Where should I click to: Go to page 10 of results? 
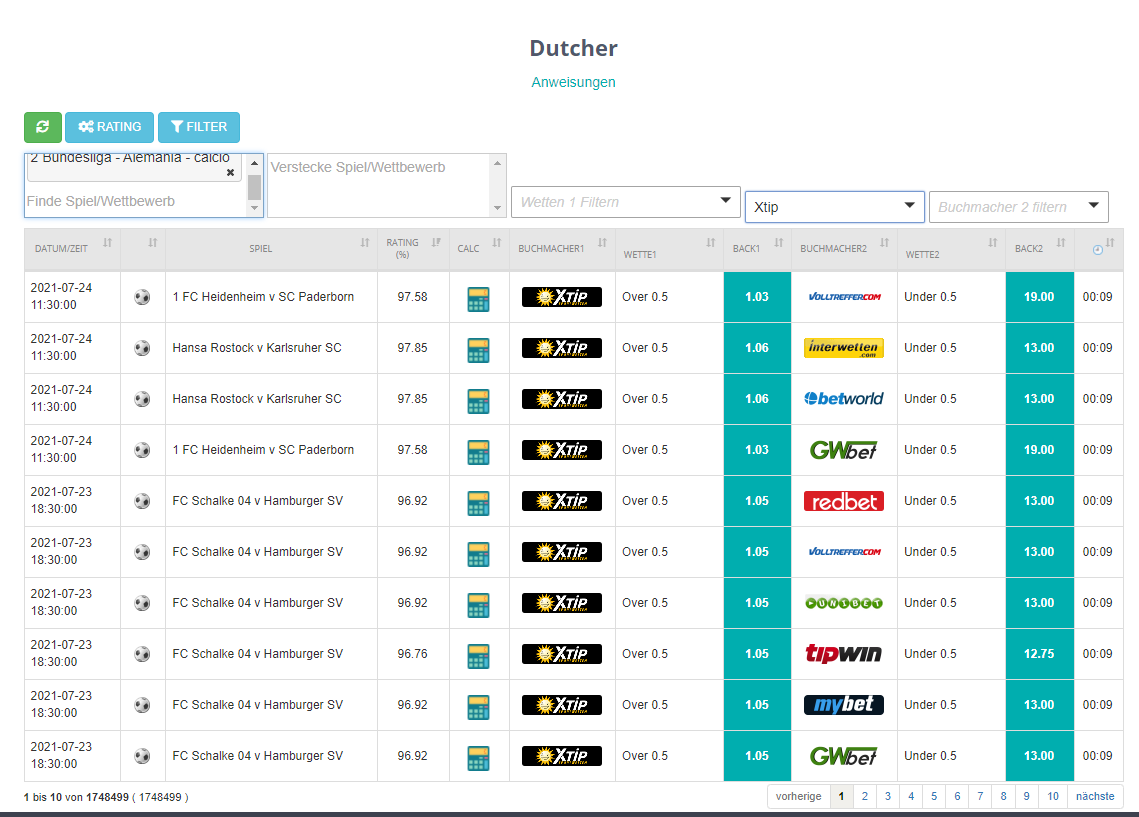1053,797
